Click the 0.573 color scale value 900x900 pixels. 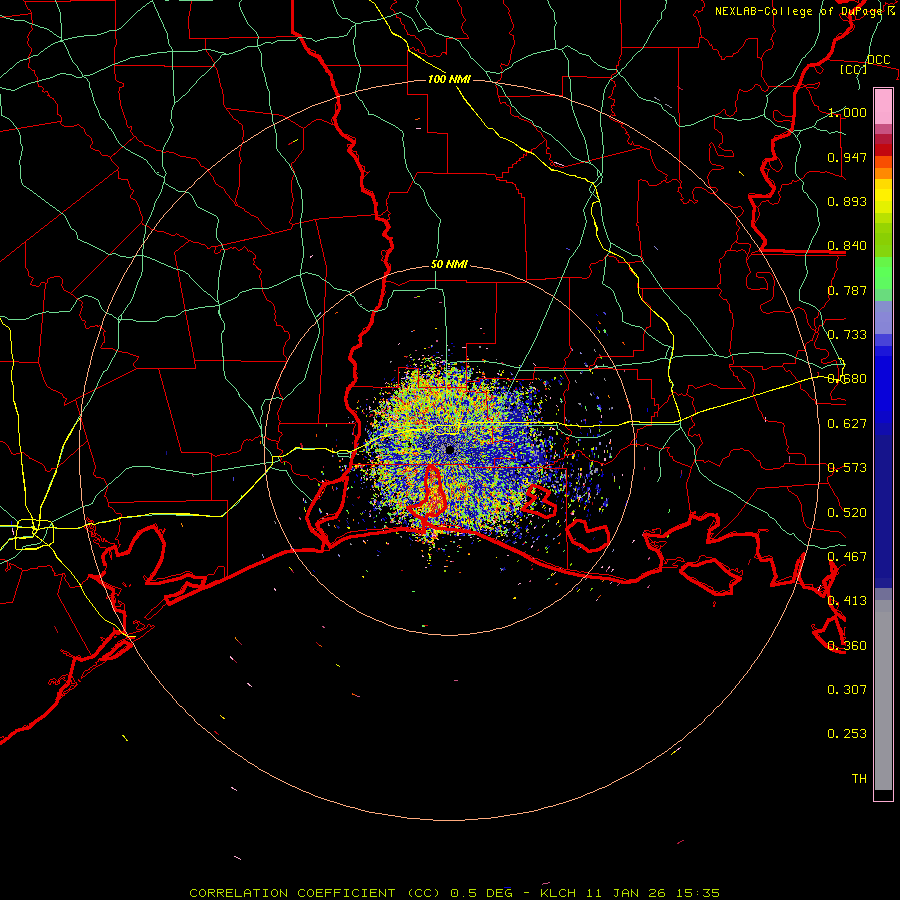[847, 468]
